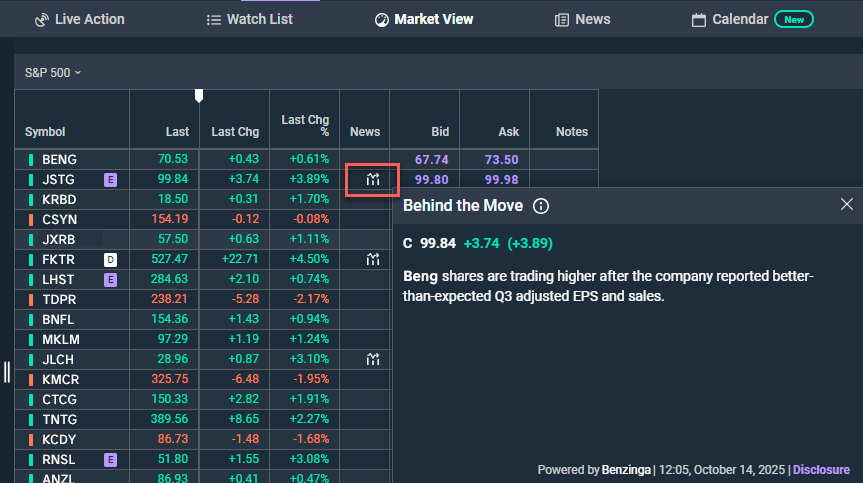Click info icon beside Behind the Move
863x483 pixels.
click(541, 206)
